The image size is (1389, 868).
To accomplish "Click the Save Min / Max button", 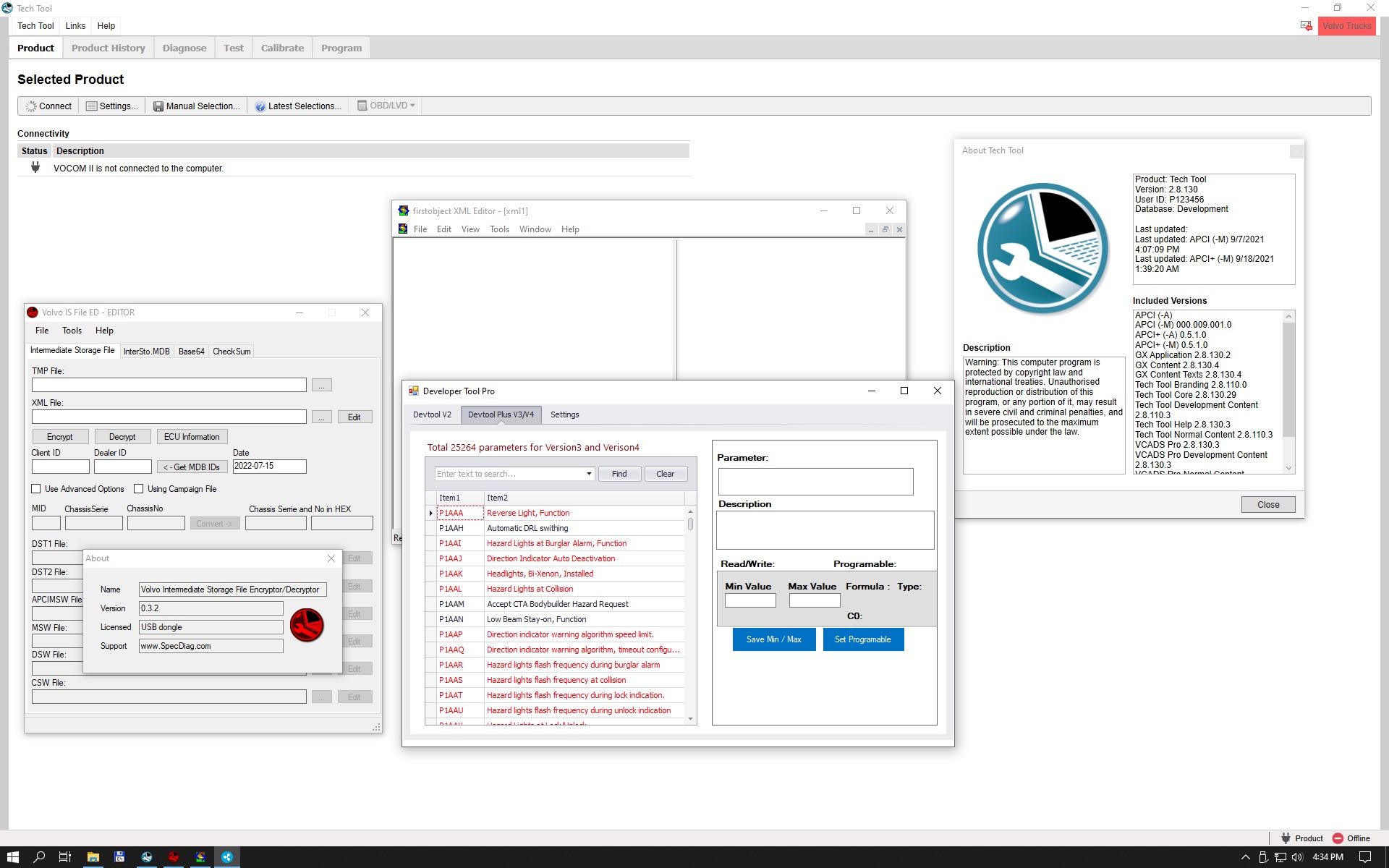I will tap(774, 639).
